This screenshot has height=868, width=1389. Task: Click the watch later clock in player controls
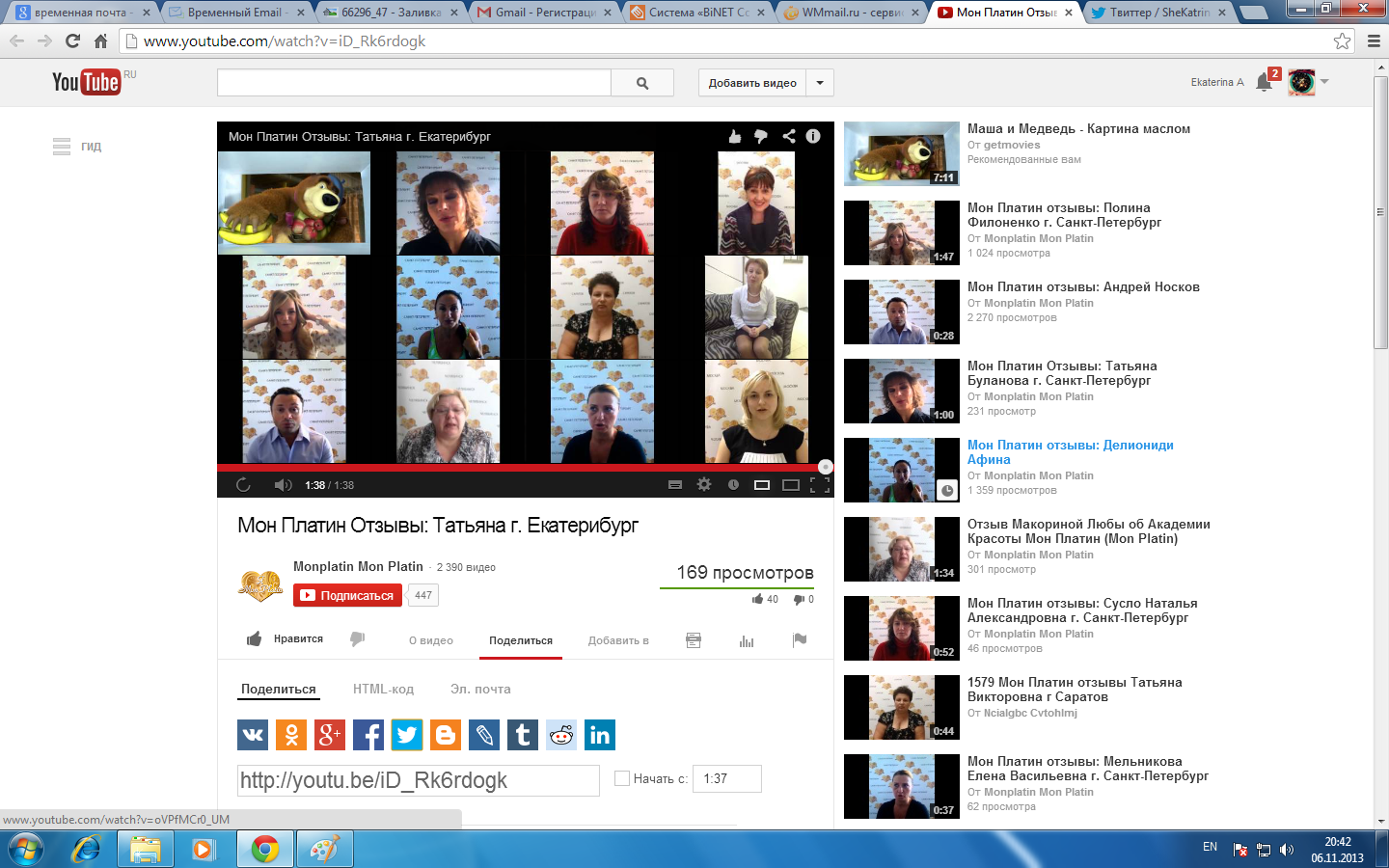click(733, 485)
